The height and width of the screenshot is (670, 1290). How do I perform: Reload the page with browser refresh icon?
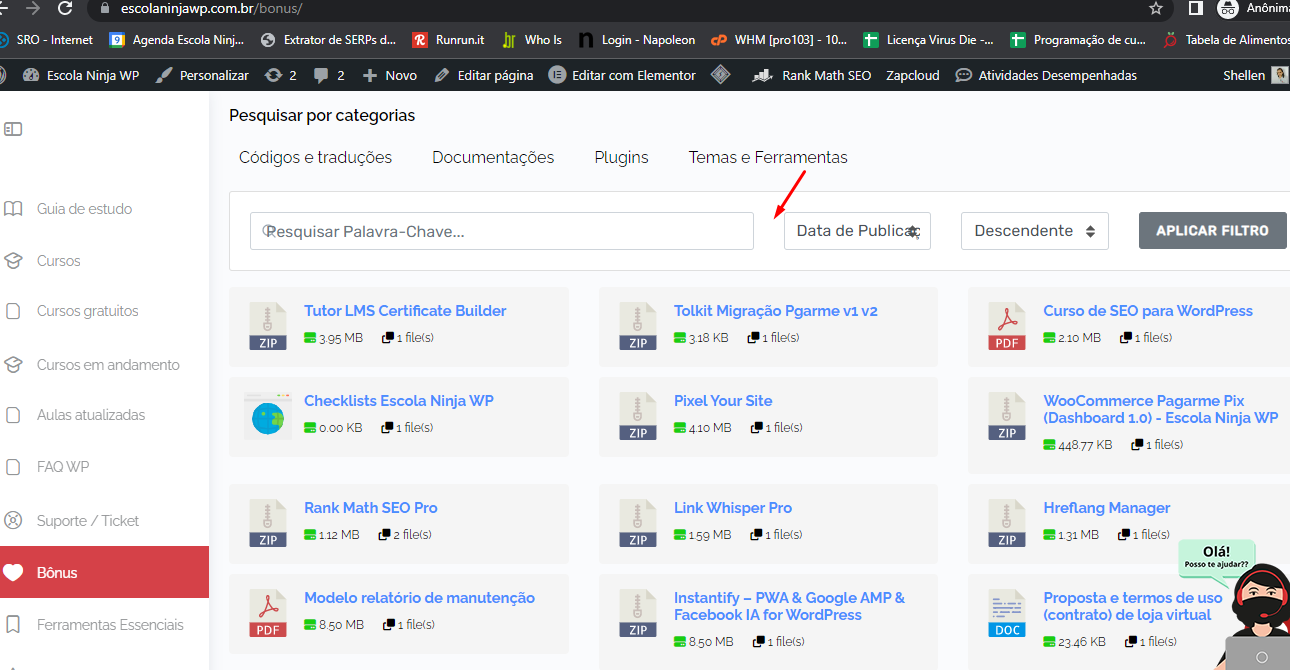click(65, 8)
